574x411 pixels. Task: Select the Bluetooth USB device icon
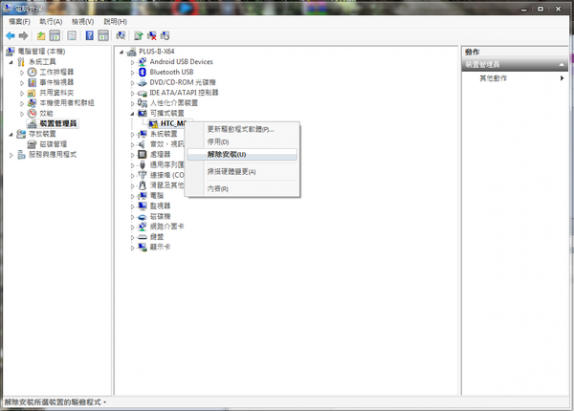pos(142,72)
